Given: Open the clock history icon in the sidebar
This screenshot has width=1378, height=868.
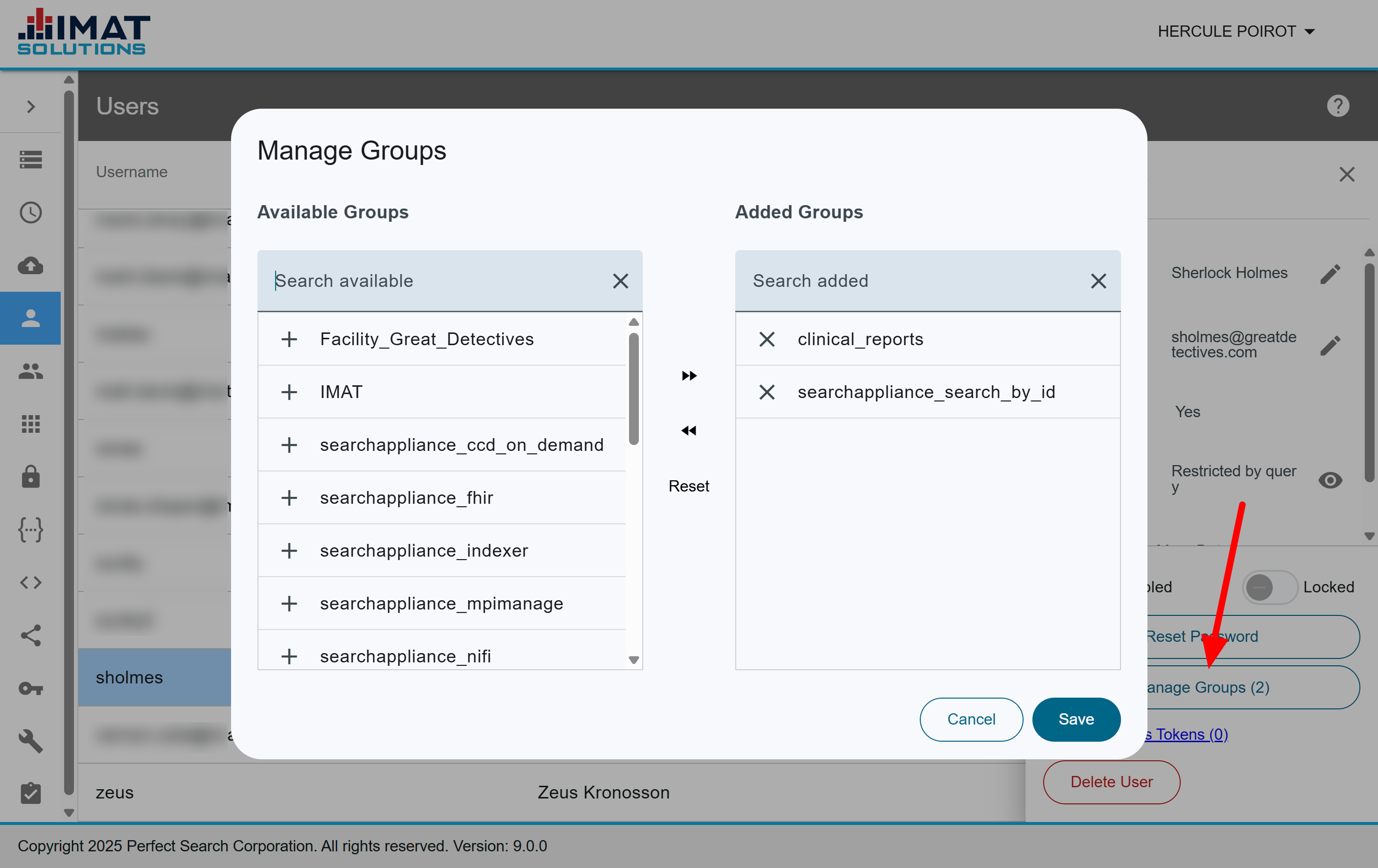Looking at the screenshot, I should pyautogui.click(x=31, y=212).
